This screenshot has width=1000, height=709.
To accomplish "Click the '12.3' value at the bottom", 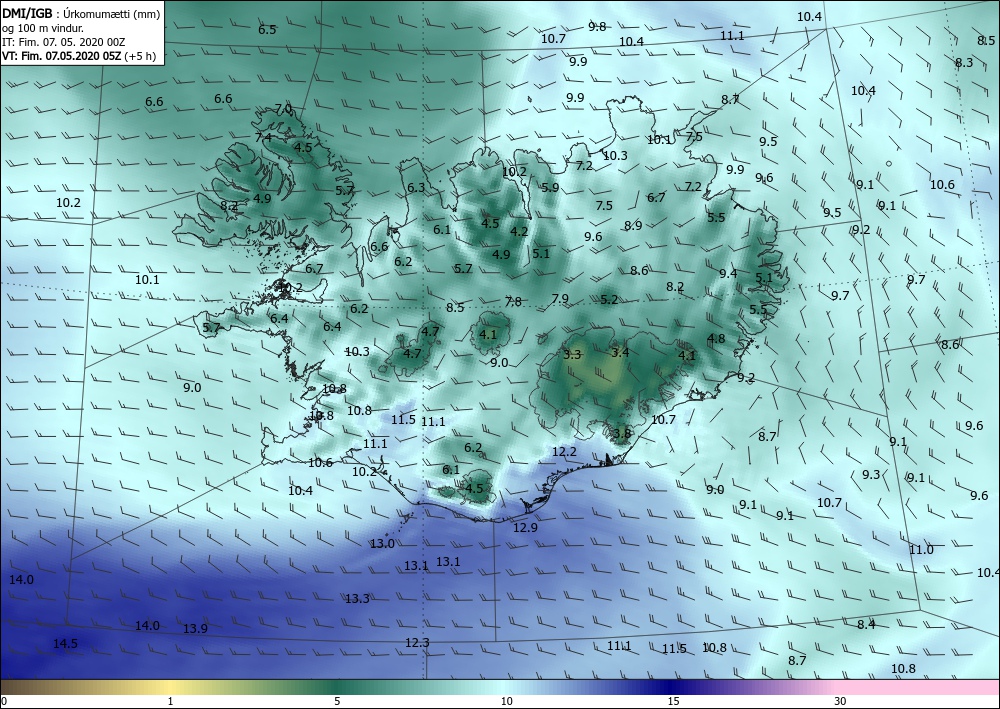I will (x=417, y=642).
